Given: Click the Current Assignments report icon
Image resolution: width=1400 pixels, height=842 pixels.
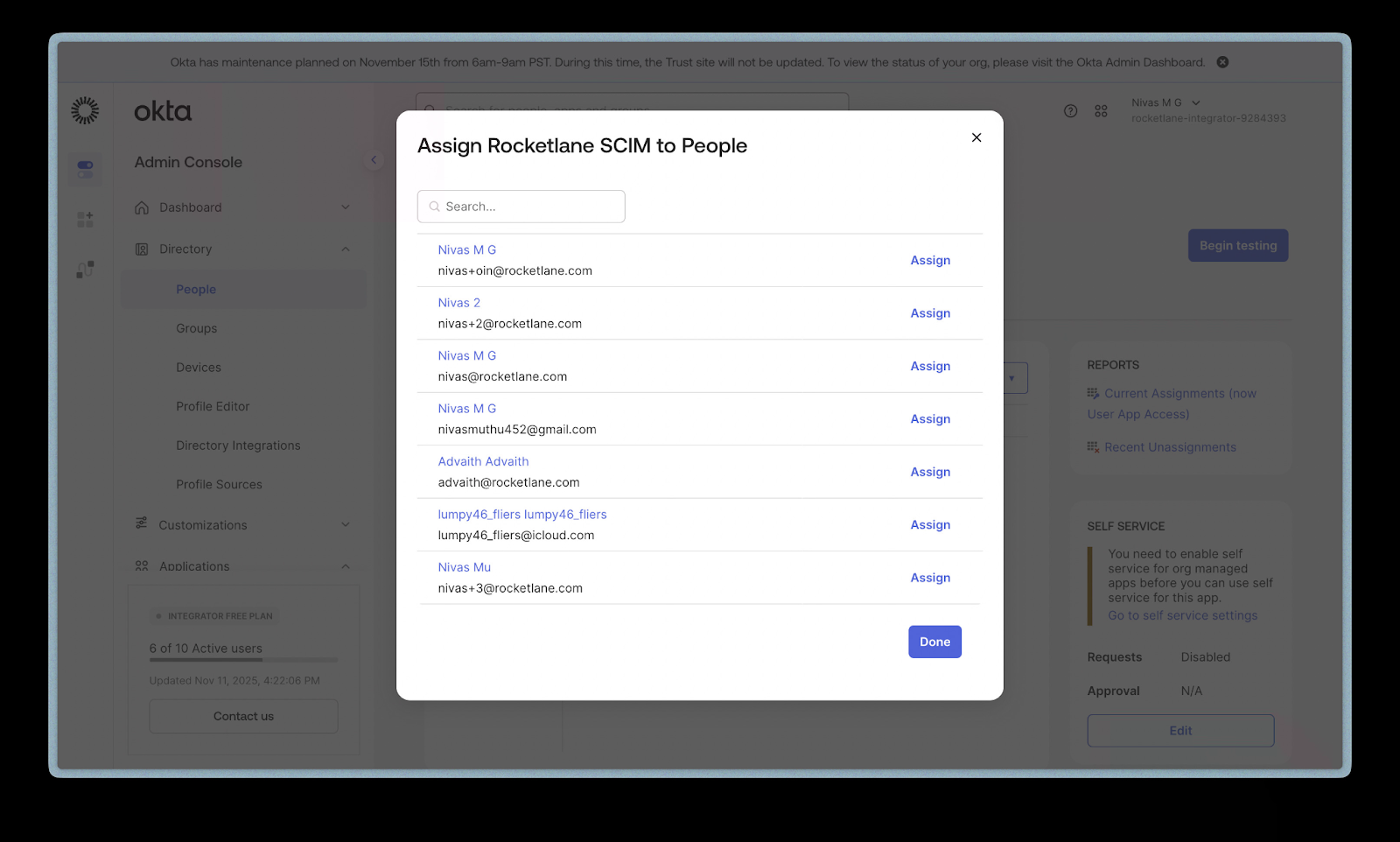Looking at the screenshot, I should click(x=1093, y=394).
